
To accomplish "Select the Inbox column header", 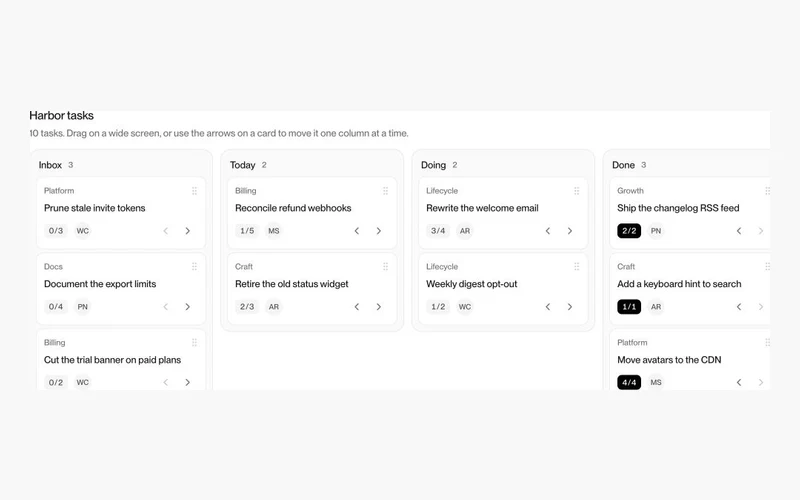I will click(x=50, y=165).
